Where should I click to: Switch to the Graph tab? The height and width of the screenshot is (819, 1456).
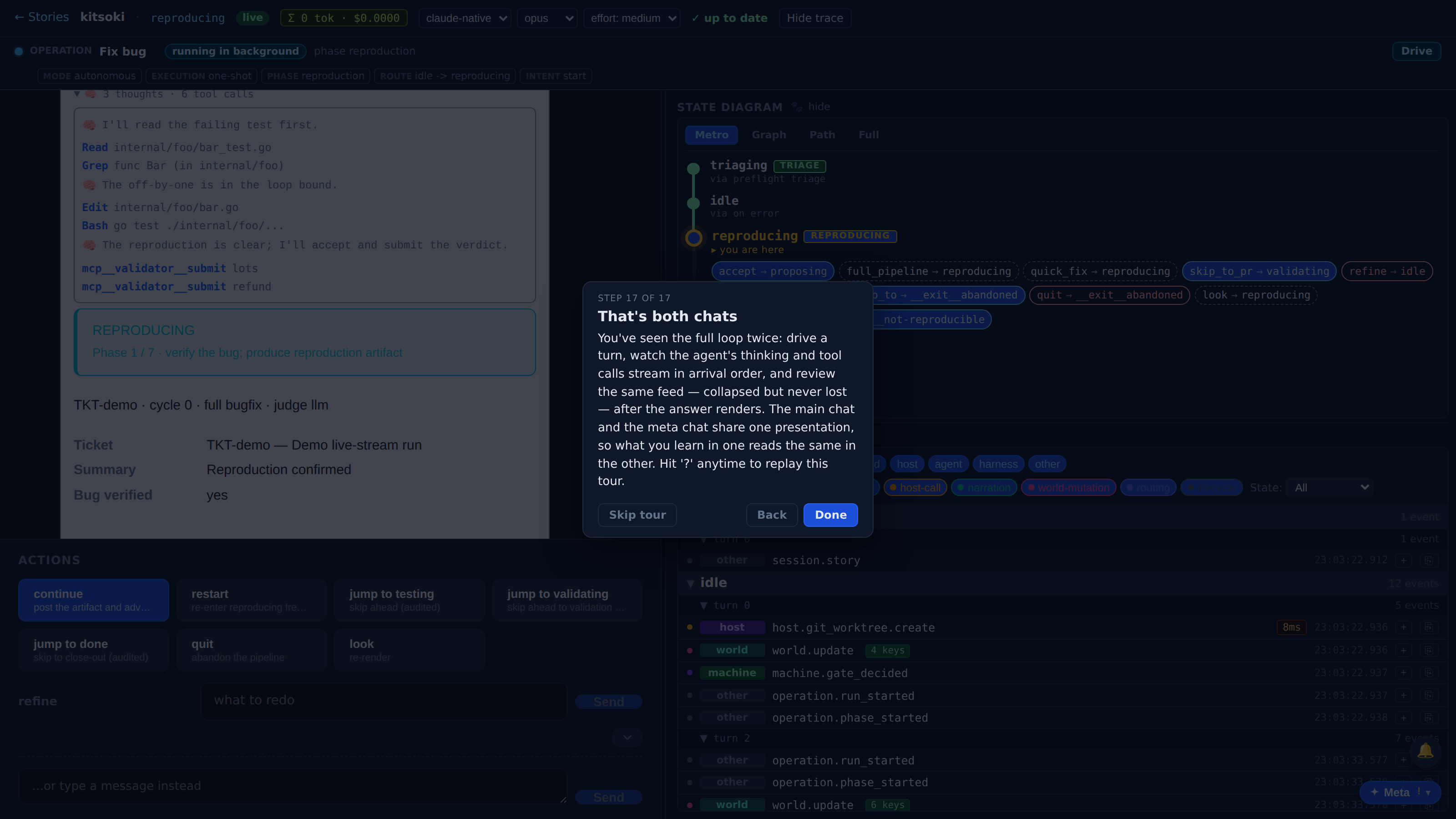coord(768,135)
